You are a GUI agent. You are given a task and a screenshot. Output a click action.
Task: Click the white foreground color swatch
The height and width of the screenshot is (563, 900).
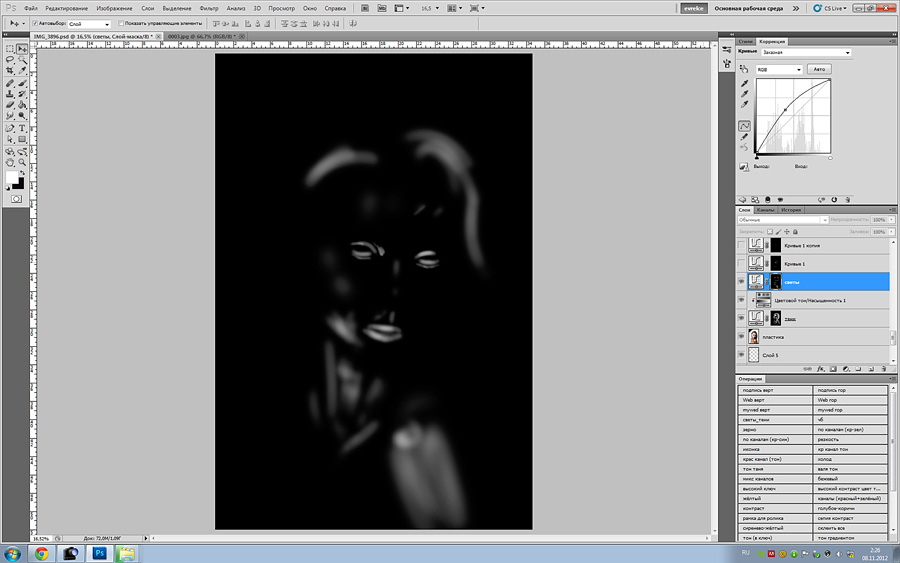click(11, 177)
